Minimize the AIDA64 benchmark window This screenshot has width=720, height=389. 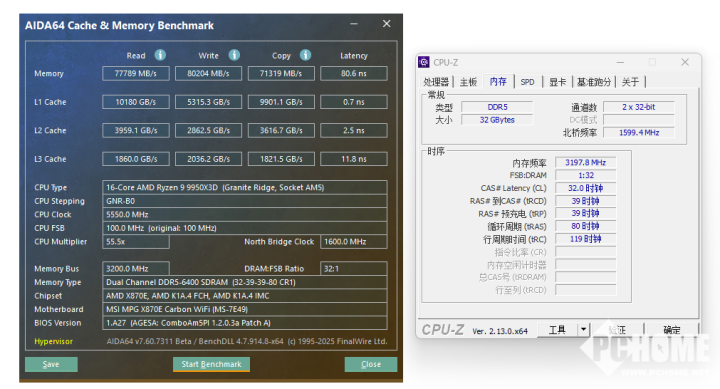pos(354,24)
